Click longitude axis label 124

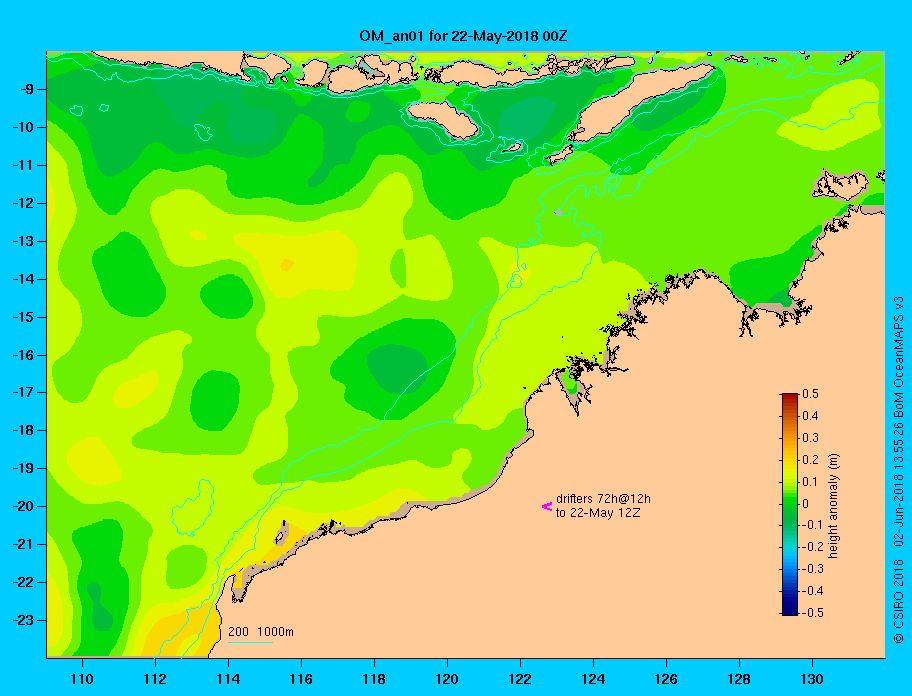click(593, 679)
